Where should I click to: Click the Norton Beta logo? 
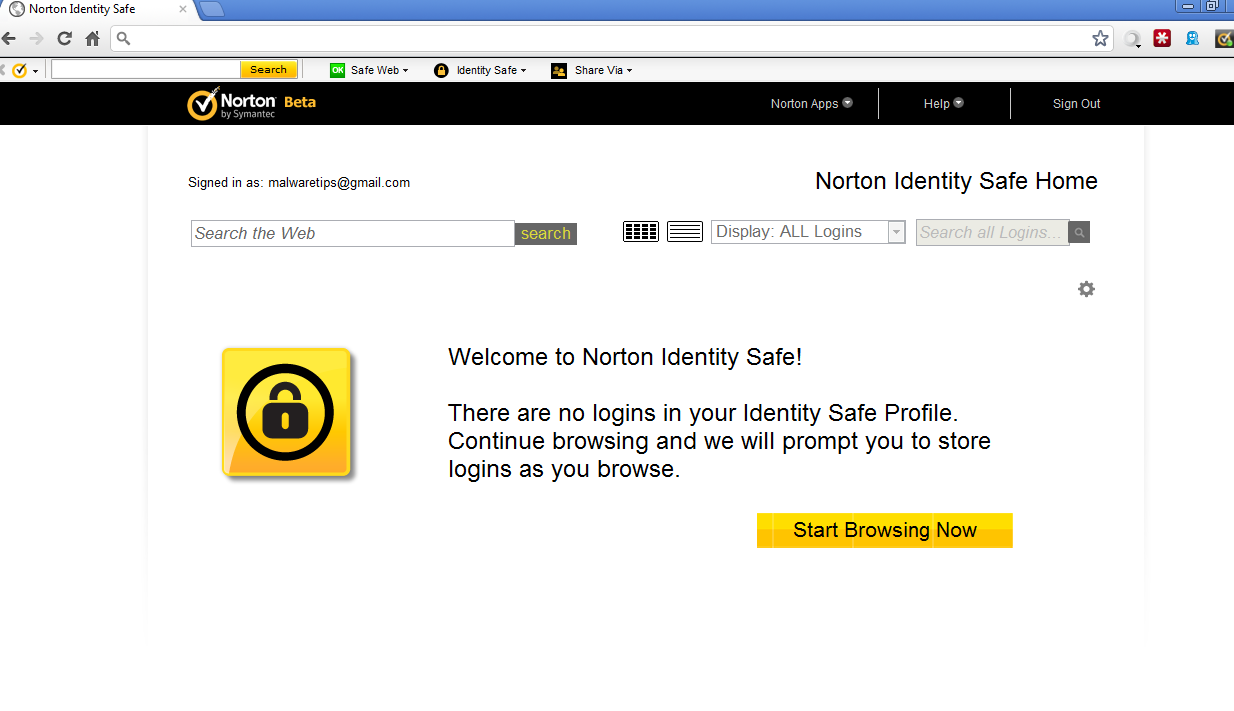pyautogui.click(x=251, y=104)
